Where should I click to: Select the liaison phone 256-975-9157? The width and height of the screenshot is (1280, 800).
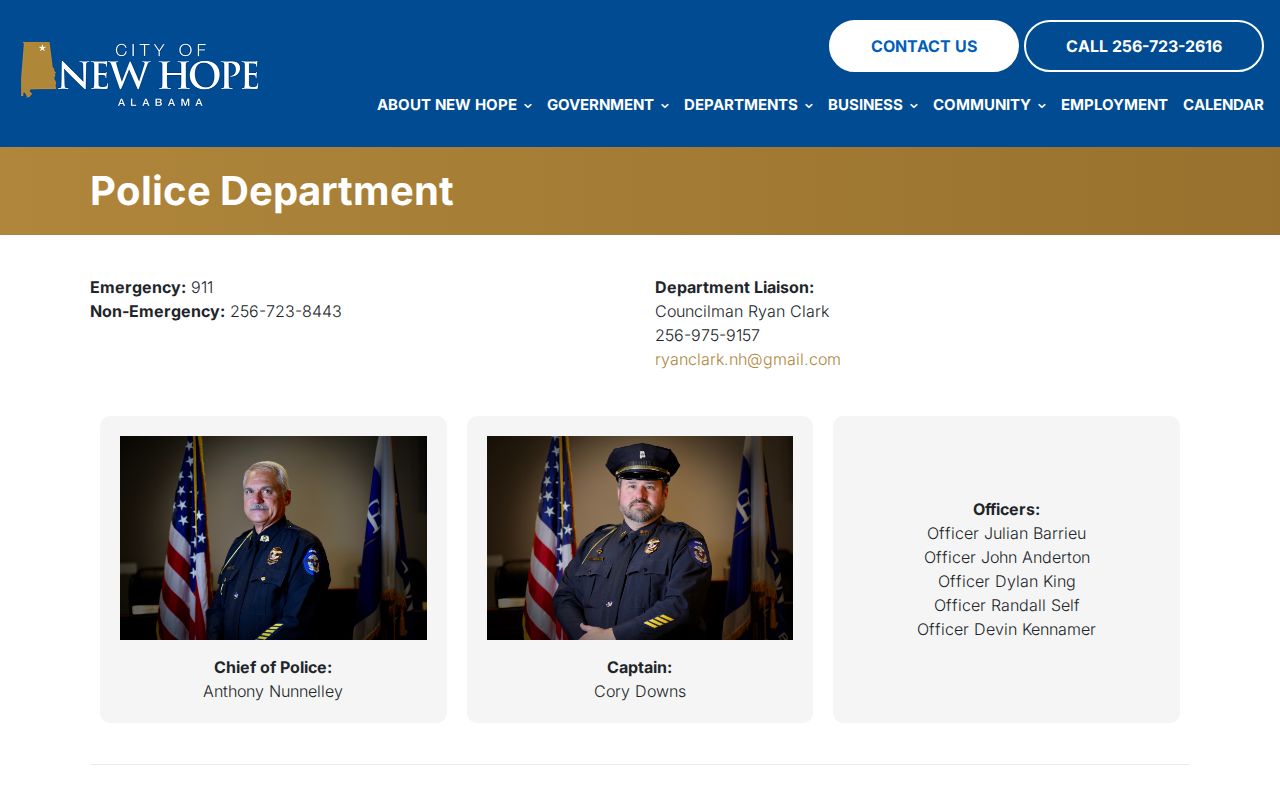pyautogui.click(x=707, y=336)
